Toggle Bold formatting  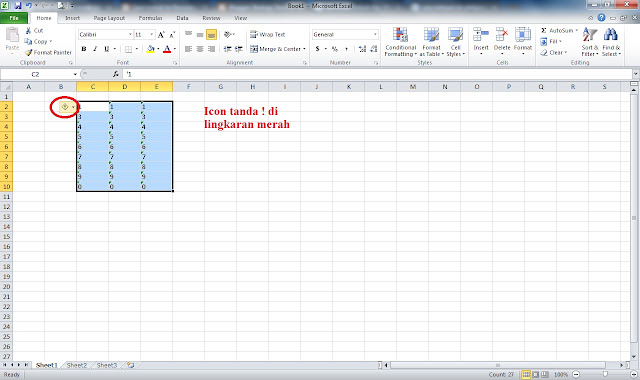(x=84, y=49)
